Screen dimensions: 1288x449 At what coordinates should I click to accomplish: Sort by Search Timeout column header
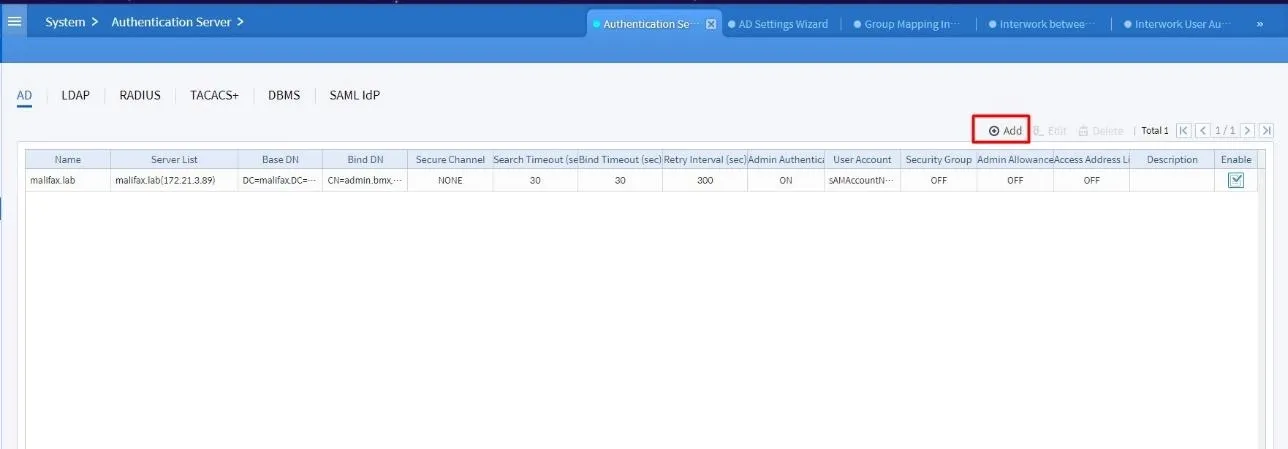[x=535, y=160]
